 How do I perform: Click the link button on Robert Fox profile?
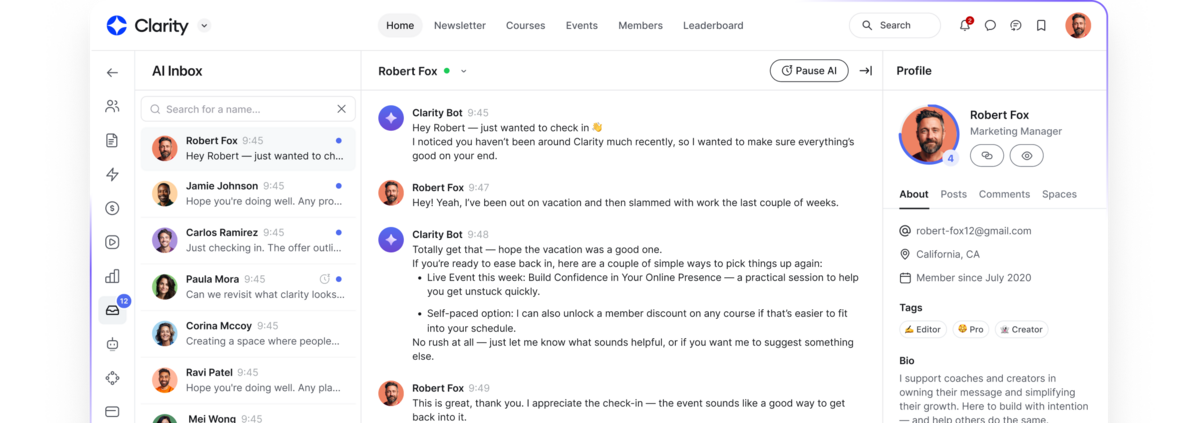987,155
